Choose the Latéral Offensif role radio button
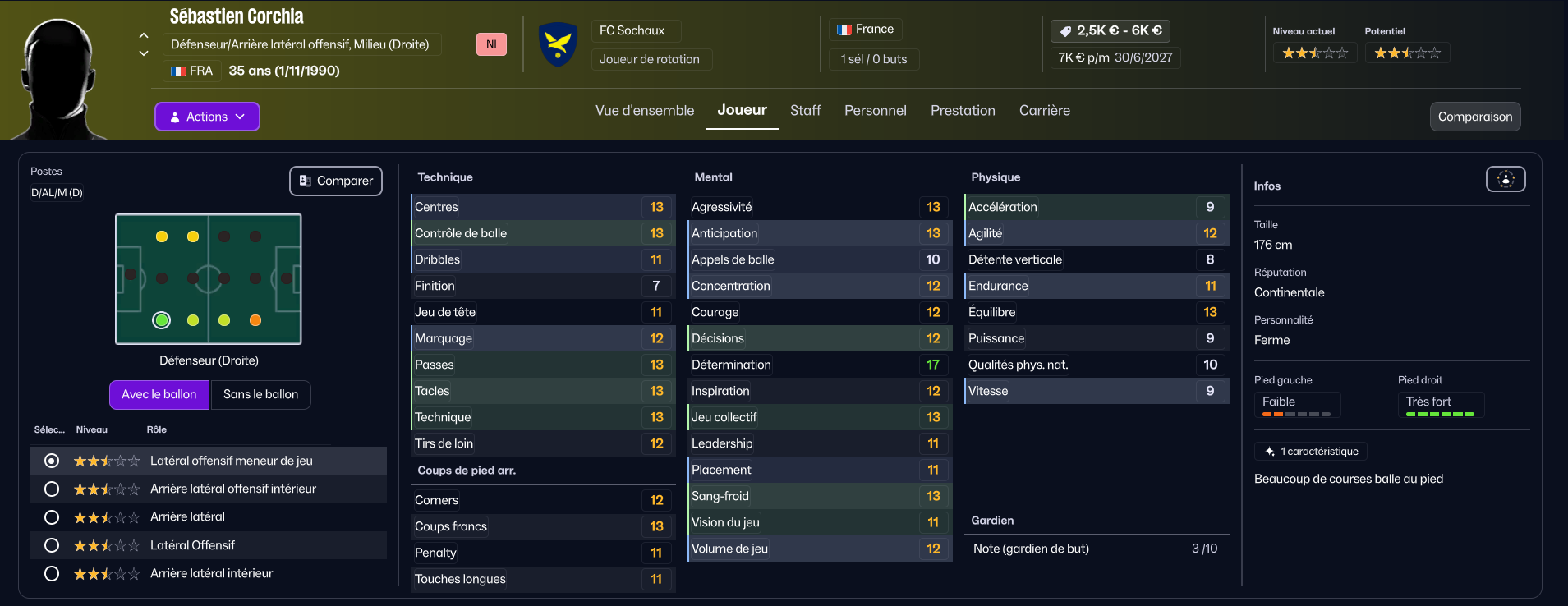The height and width of the screenshot is (606, 1568). coord(52,545)
